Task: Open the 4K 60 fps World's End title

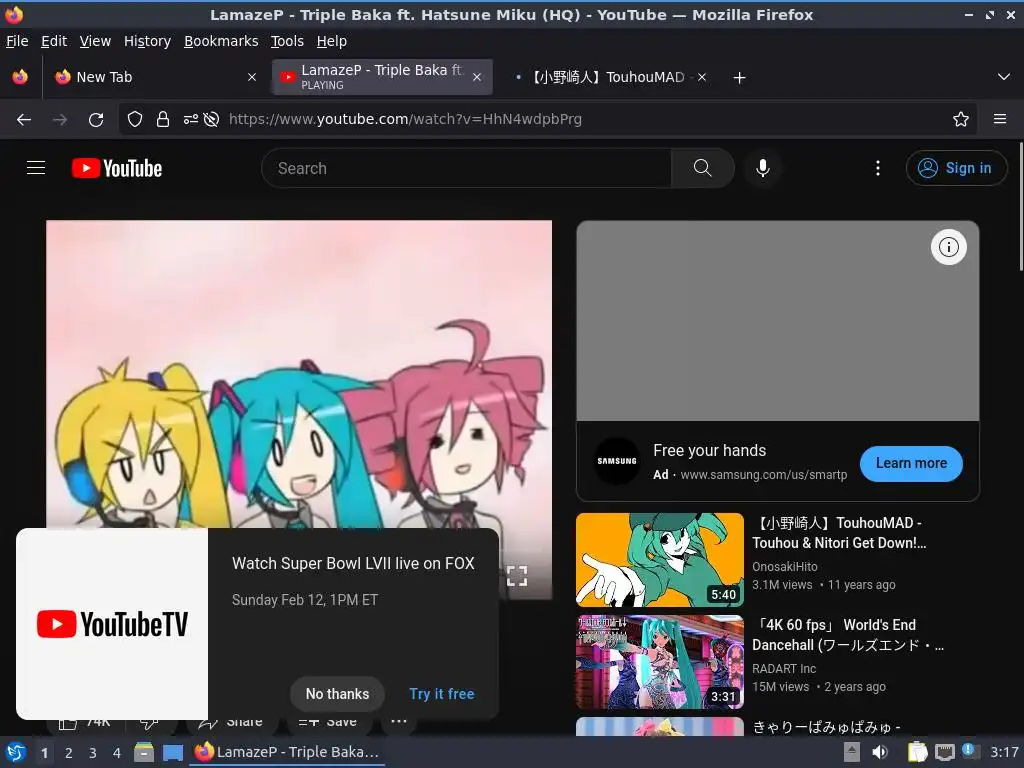Action: click(x=848, y=635)
